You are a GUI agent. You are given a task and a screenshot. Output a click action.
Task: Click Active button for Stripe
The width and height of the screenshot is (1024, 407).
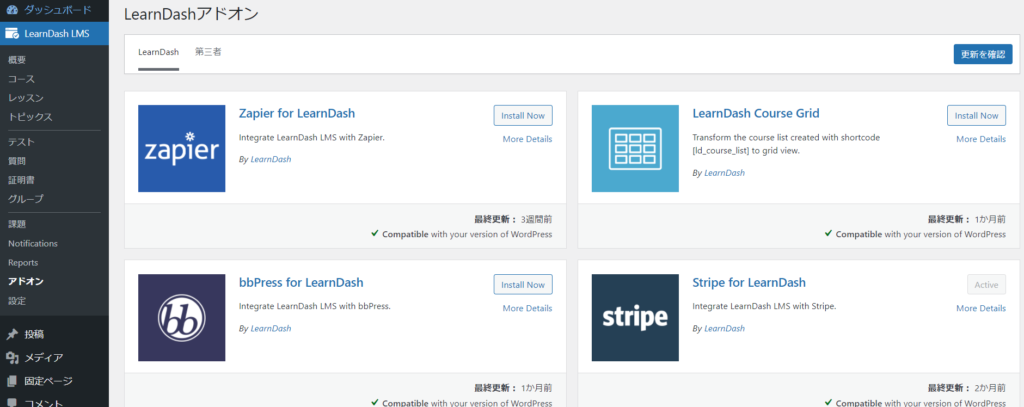coord(986,285)
